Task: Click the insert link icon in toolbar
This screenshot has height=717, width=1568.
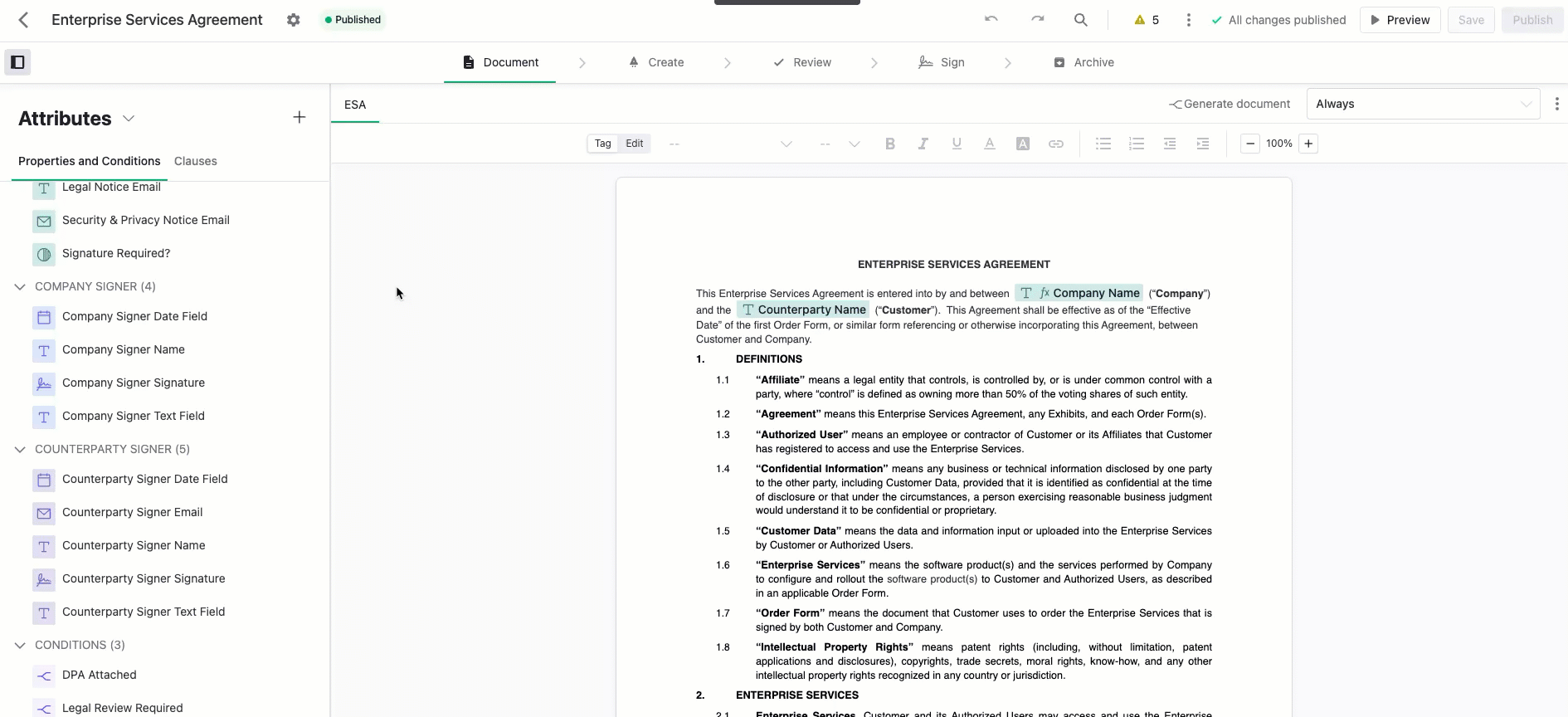Action: point(1055,144)
